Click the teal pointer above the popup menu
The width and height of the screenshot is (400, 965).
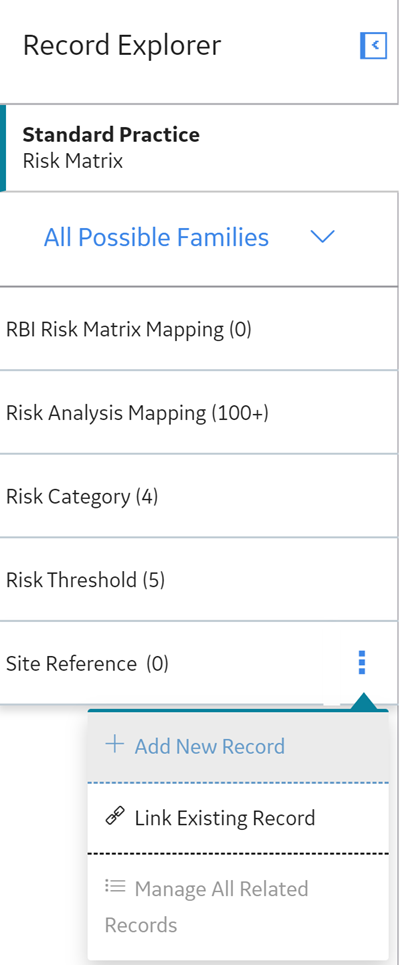tap(363, 702)
